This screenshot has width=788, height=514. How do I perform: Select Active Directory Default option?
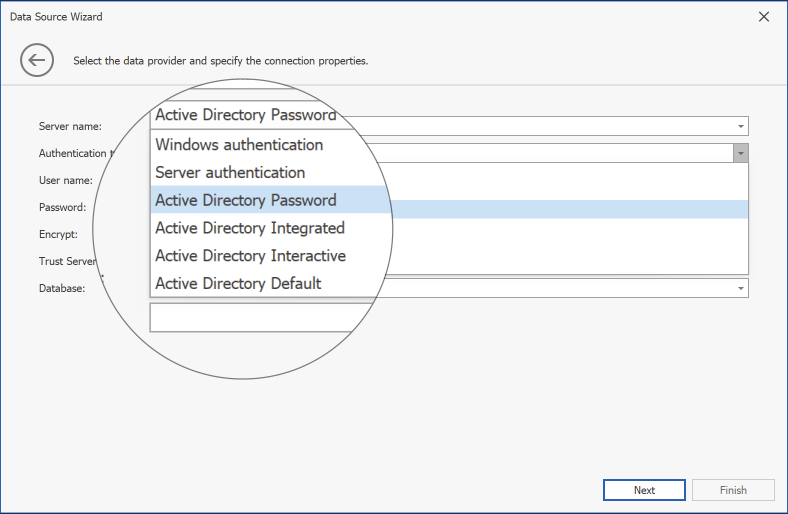pyautogui.click(x=238, y=283)
